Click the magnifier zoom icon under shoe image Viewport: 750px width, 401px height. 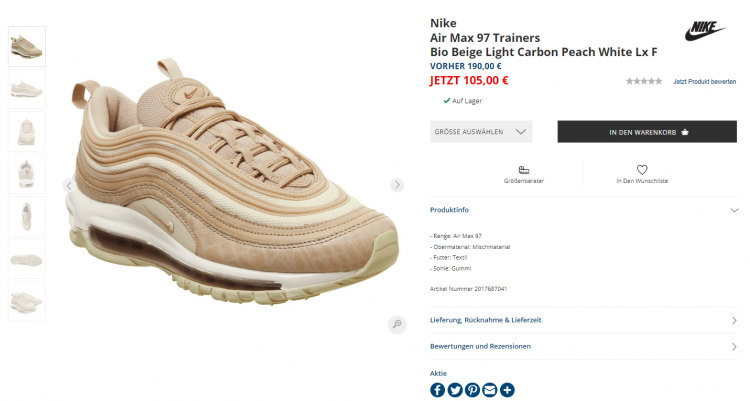pos(397,324)
